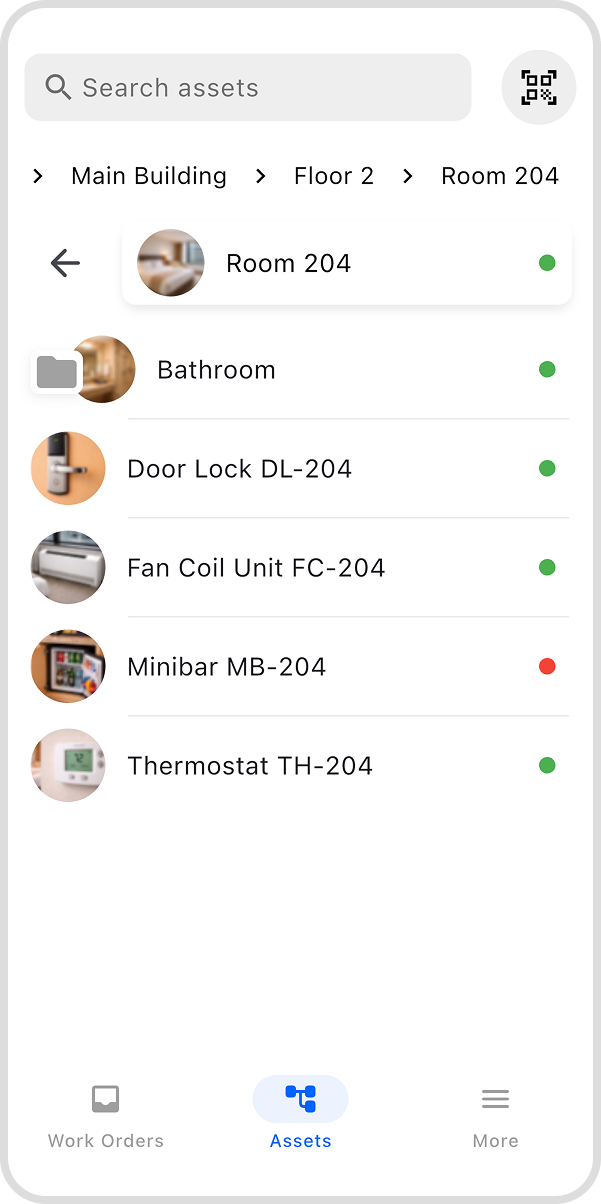Switch to the Work Orders tab

pyautogui.click(x=106, y=1141)
